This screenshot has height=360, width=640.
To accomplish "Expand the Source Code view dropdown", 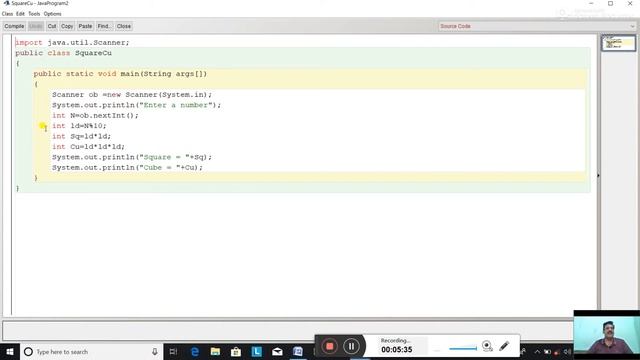I will point(537,26).
